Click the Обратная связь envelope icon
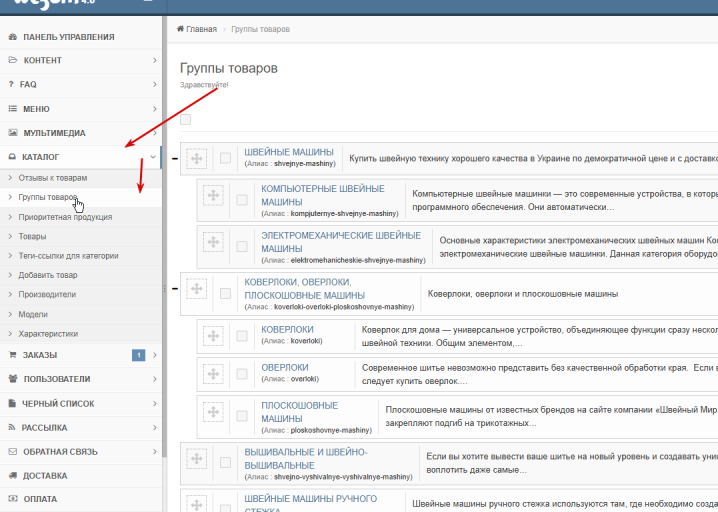This screenshot has height=512, width=718. [x=13, y=452]
